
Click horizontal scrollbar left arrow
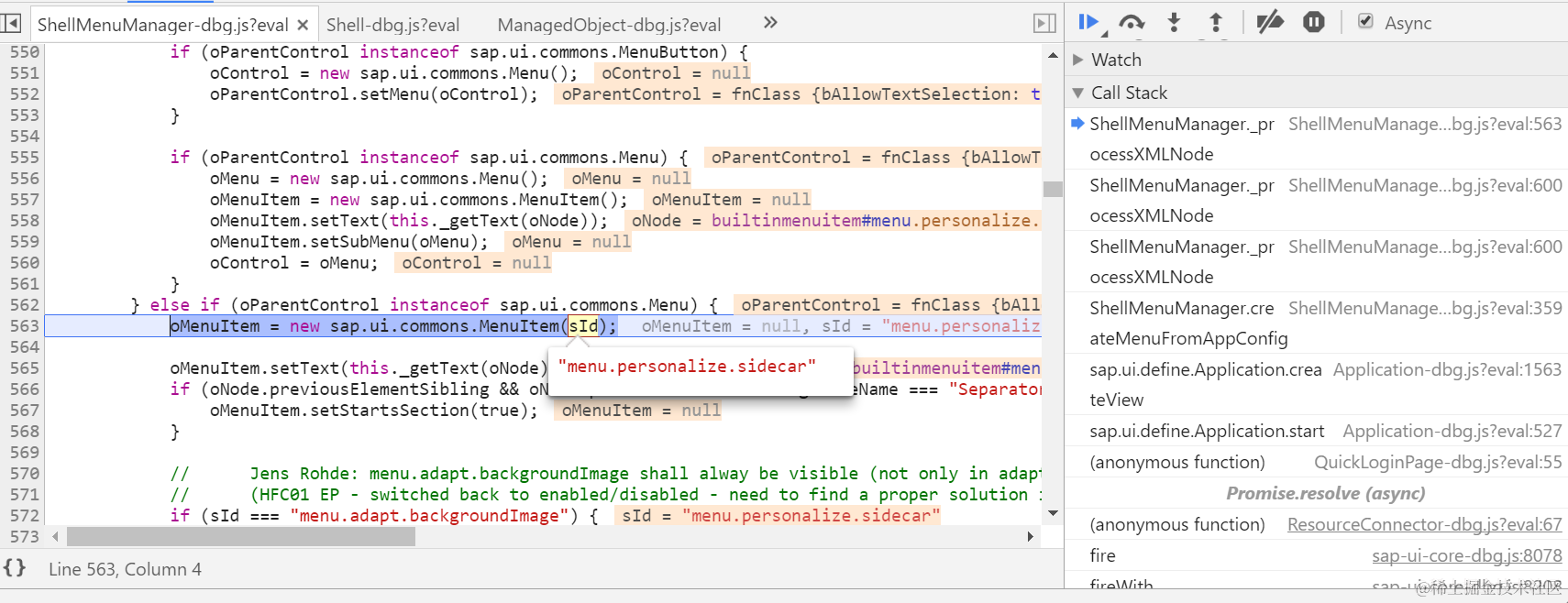55,537
